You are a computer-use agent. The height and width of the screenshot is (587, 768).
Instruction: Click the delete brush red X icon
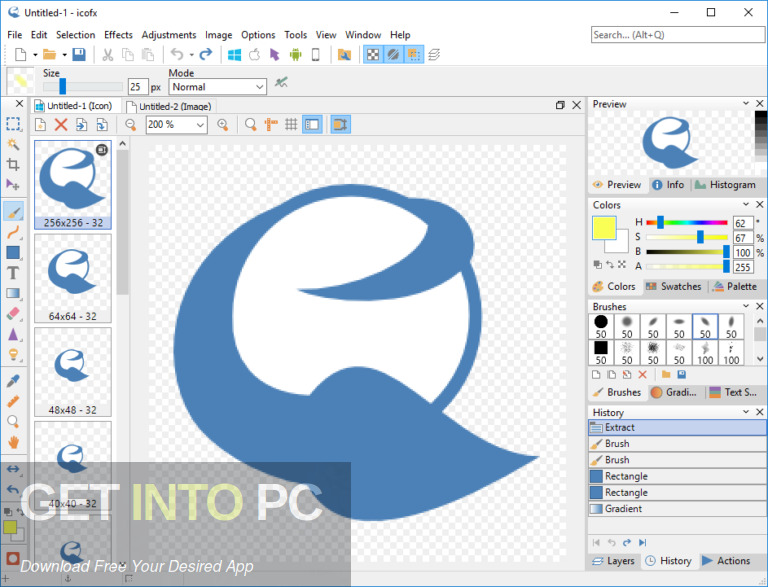643,375
